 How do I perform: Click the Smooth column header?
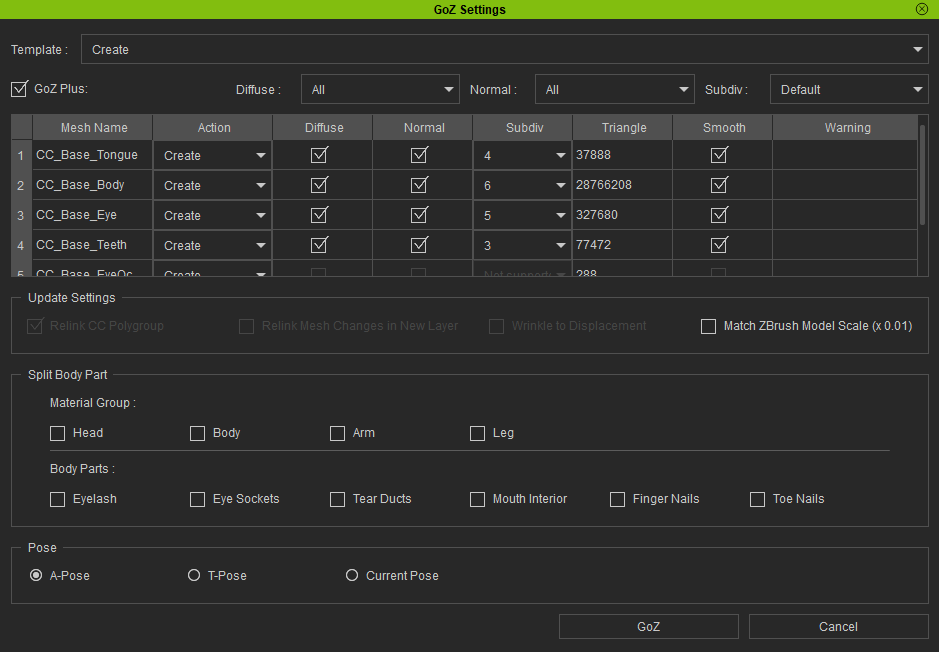click(x=723, y=128)
